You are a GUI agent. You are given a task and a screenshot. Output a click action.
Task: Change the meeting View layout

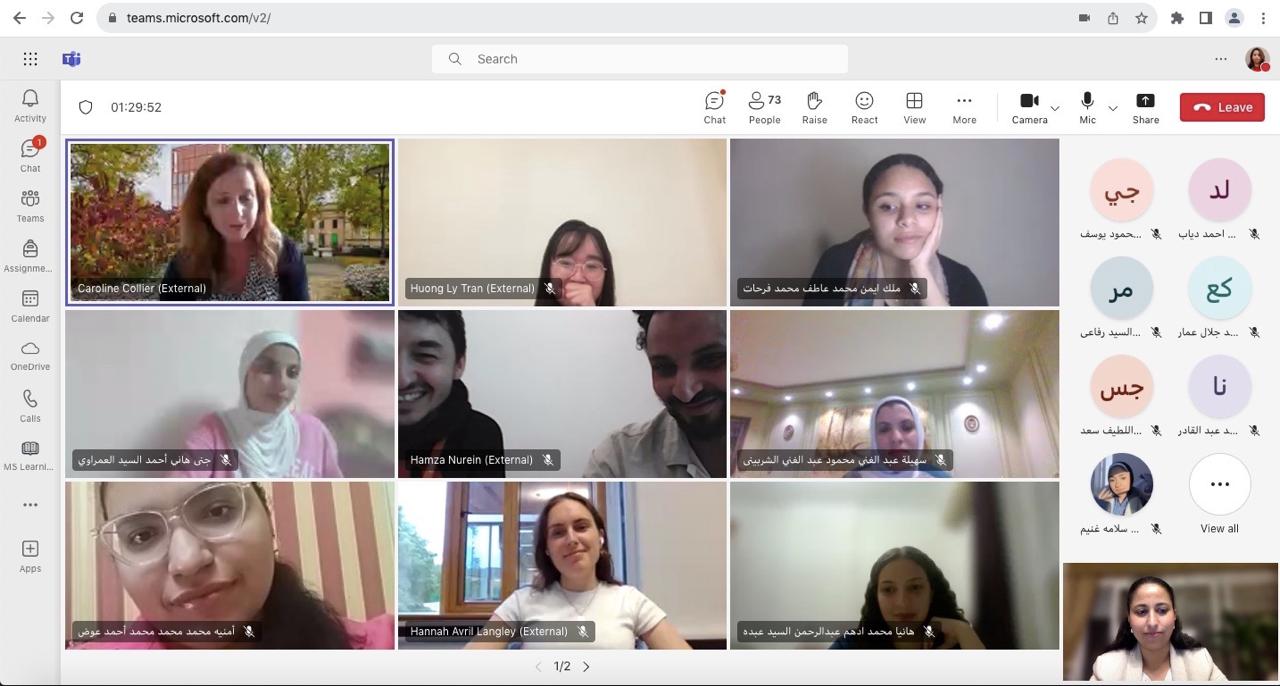pyautogui.click(x=914, y=107)
